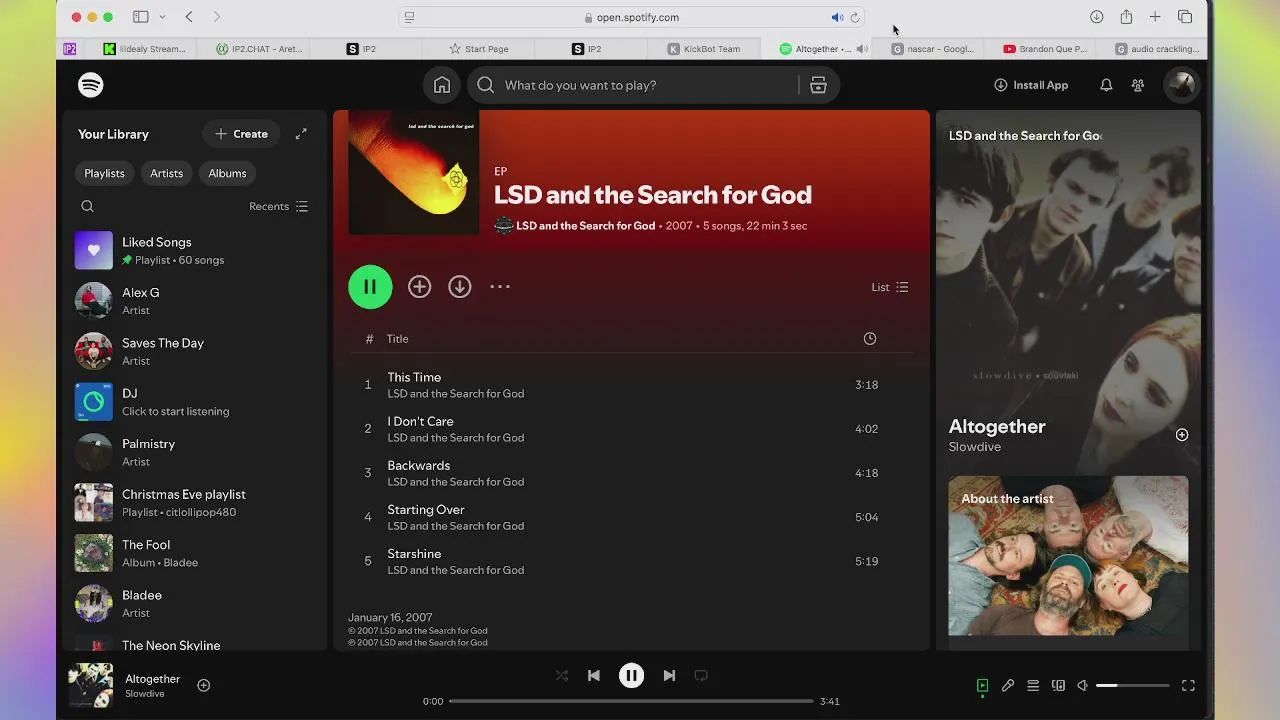Sort tracks by duration clock icon
The width and height of the screenshot is (1280, 720).
(x=870, y=339)
